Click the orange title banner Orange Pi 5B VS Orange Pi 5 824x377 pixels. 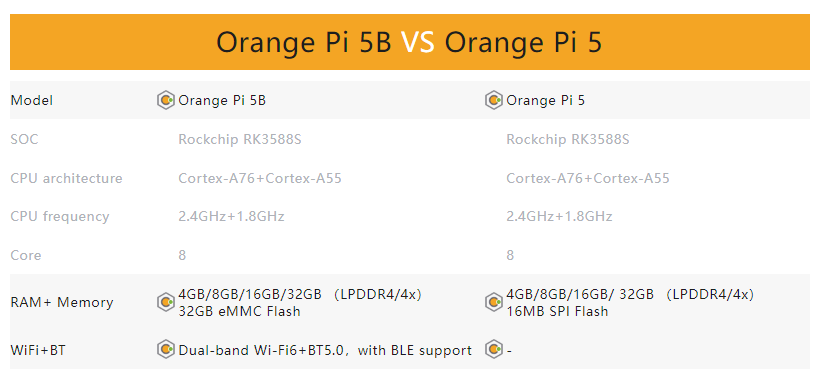pos(410,42)
